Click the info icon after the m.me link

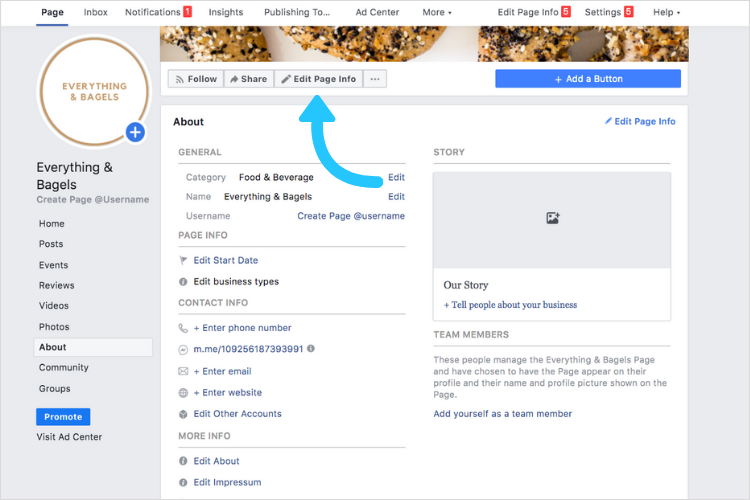tap(311, 348)
